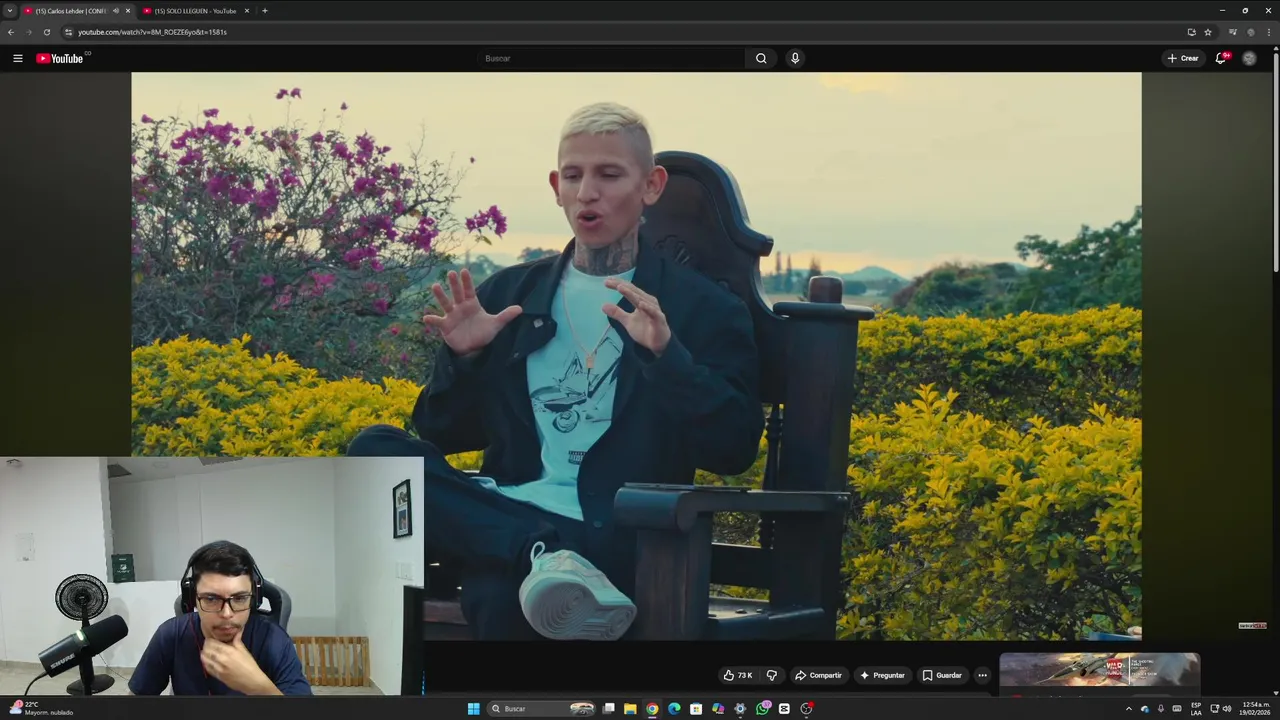Start voice search with microphone icon
The height and width of the screenshot is (720, 1280).
coord(795,58)
